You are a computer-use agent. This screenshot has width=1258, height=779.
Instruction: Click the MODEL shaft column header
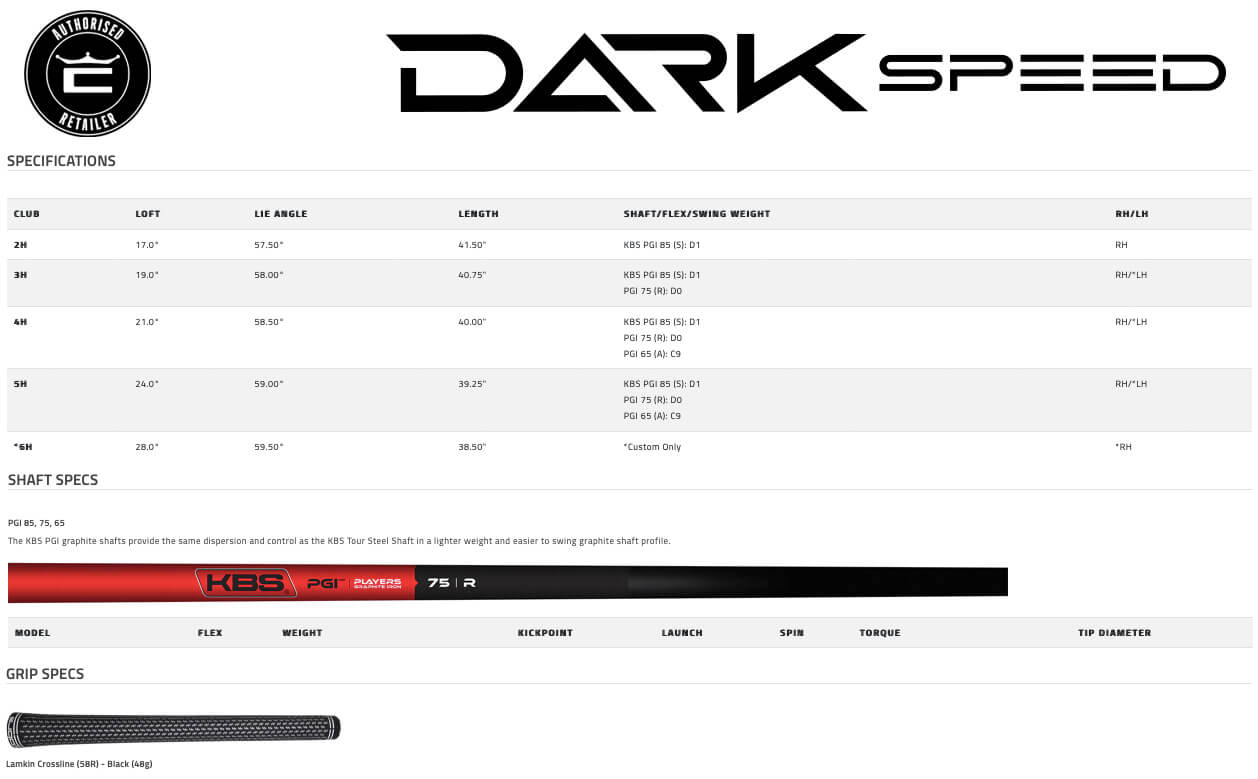(x=32, y=633)
